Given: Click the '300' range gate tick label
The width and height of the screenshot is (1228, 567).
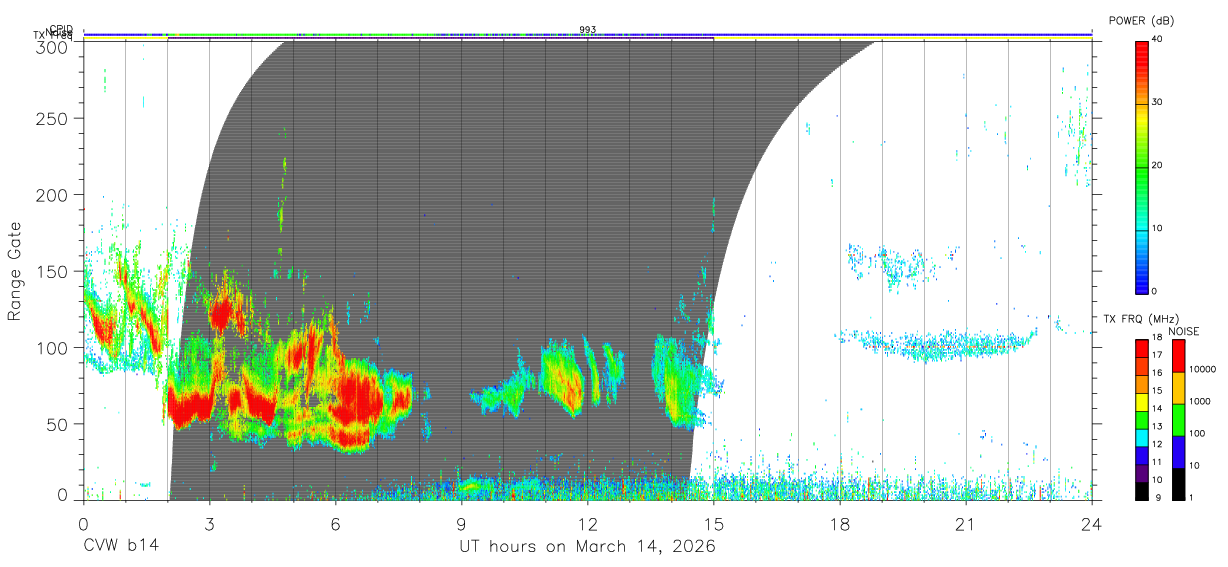Looking at the screenshot, I should (53, 46).
